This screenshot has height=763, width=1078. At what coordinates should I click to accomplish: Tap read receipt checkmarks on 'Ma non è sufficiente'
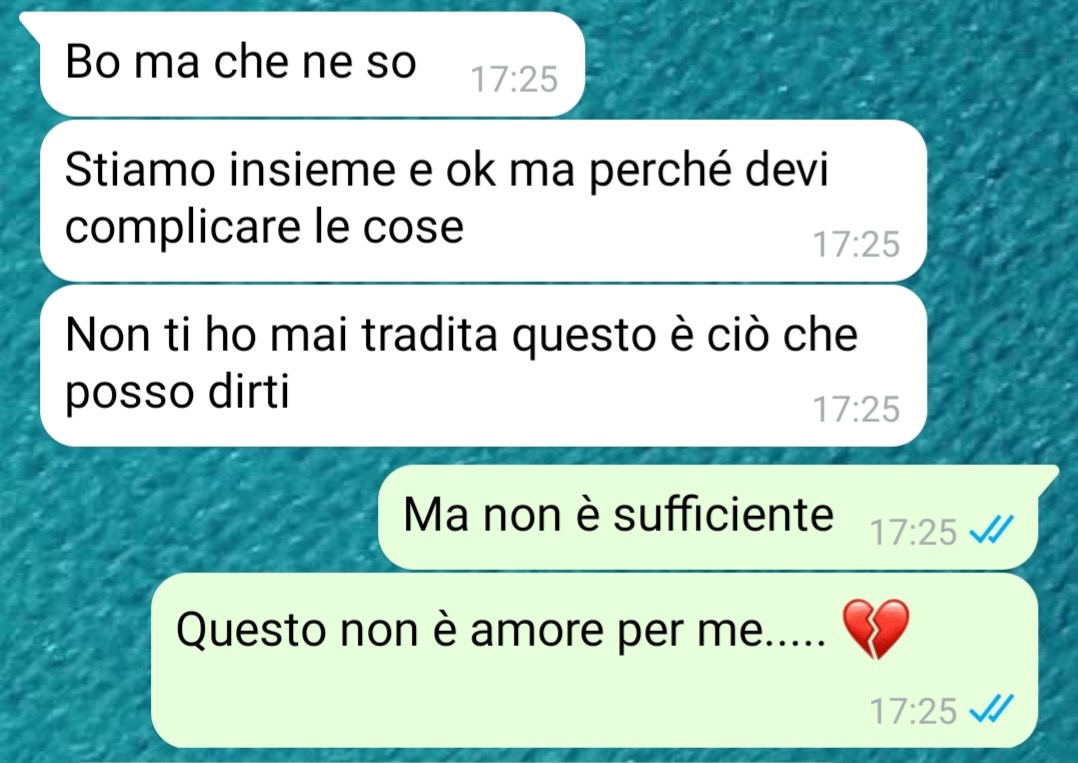tap(991, 530)
